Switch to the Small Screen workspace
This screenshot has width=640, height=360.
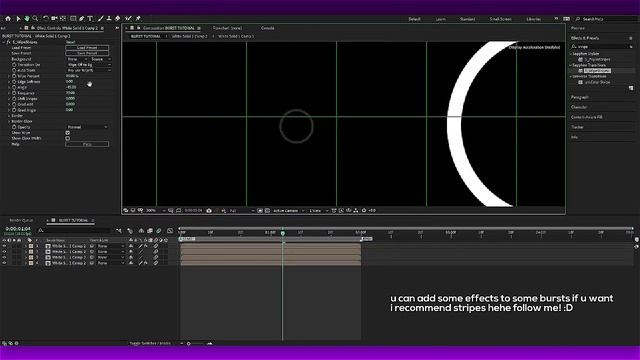pyautogui.click(x=500, y=19)
